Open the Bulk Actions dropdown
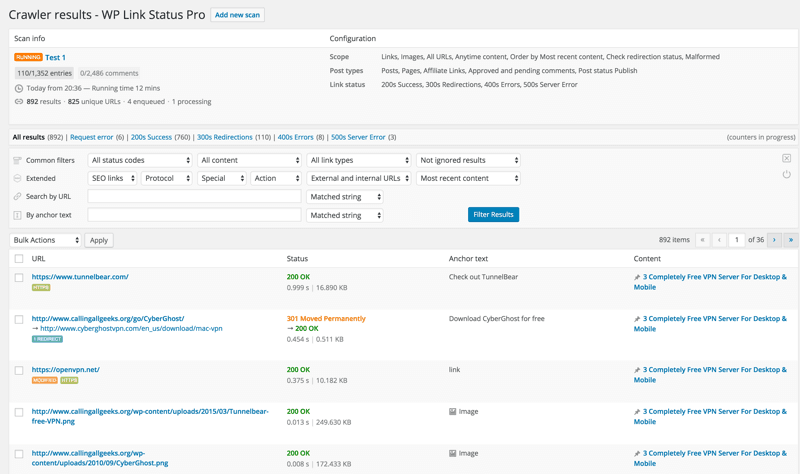This screenshot has width=800, height=474. click(45, 240)
